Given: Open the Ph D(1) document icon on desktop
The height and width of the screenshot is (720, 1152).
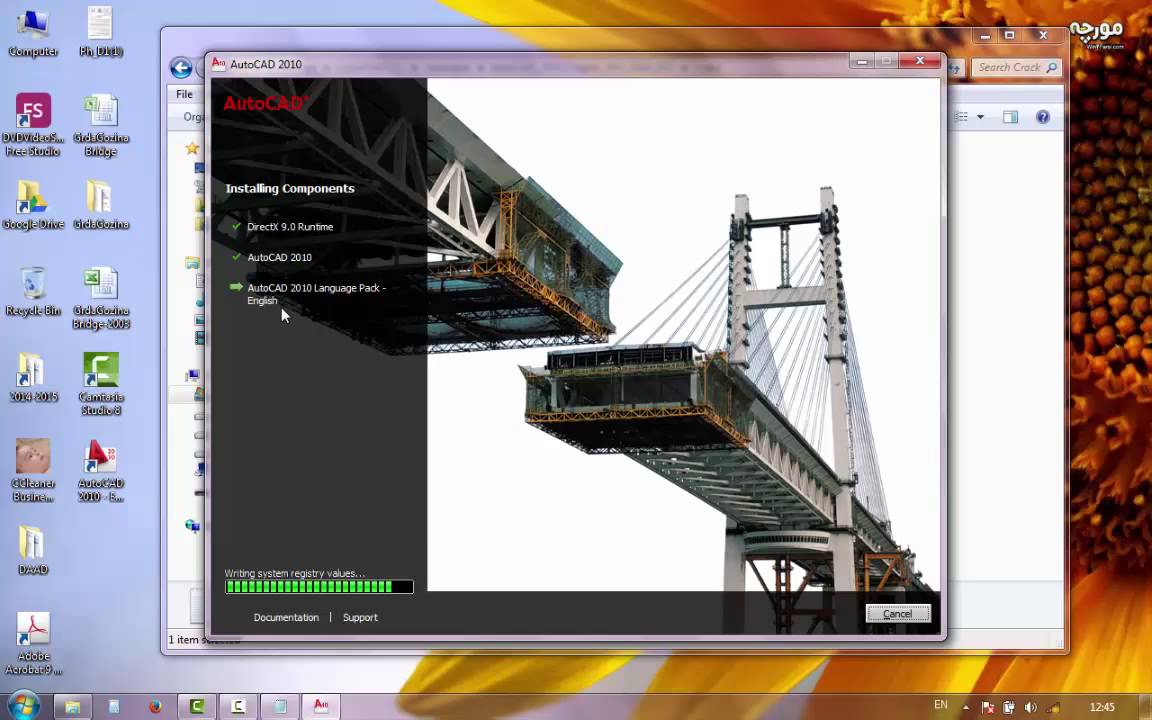Looking at the screenshot, I should pos(101,33).
